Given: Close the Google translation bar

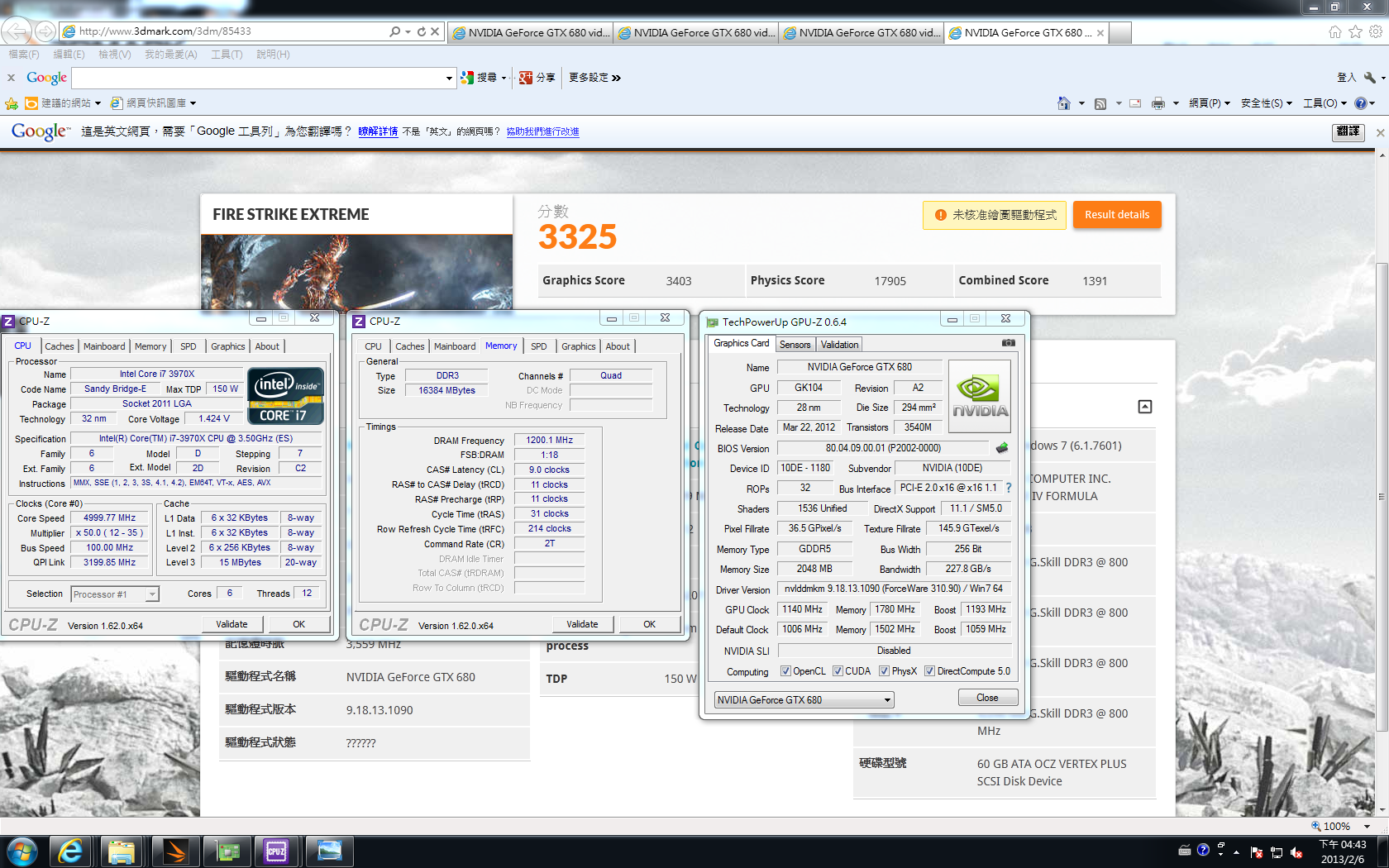Looking at the screenshot, I should click(1379, 132).
